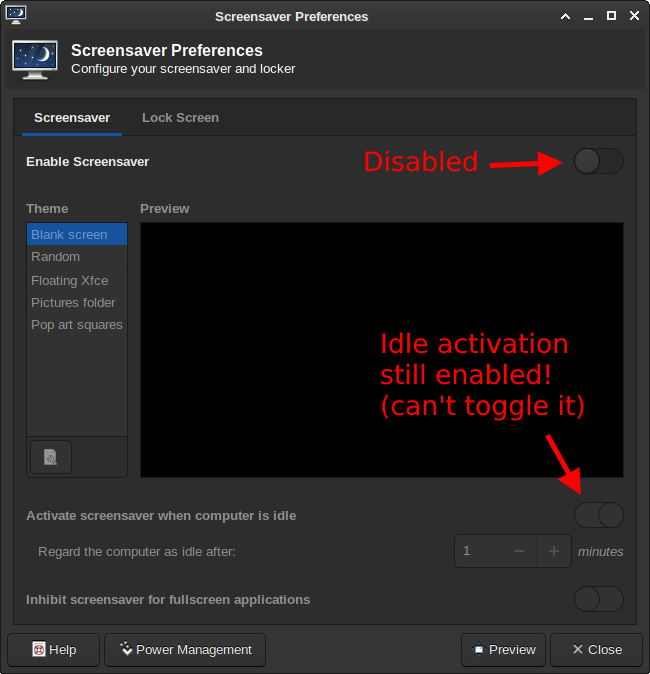Image resolution: width=650 pixels, height=674 pixels.
Task: Click the screensaver monitor icon in header
Action: point(35,59)
